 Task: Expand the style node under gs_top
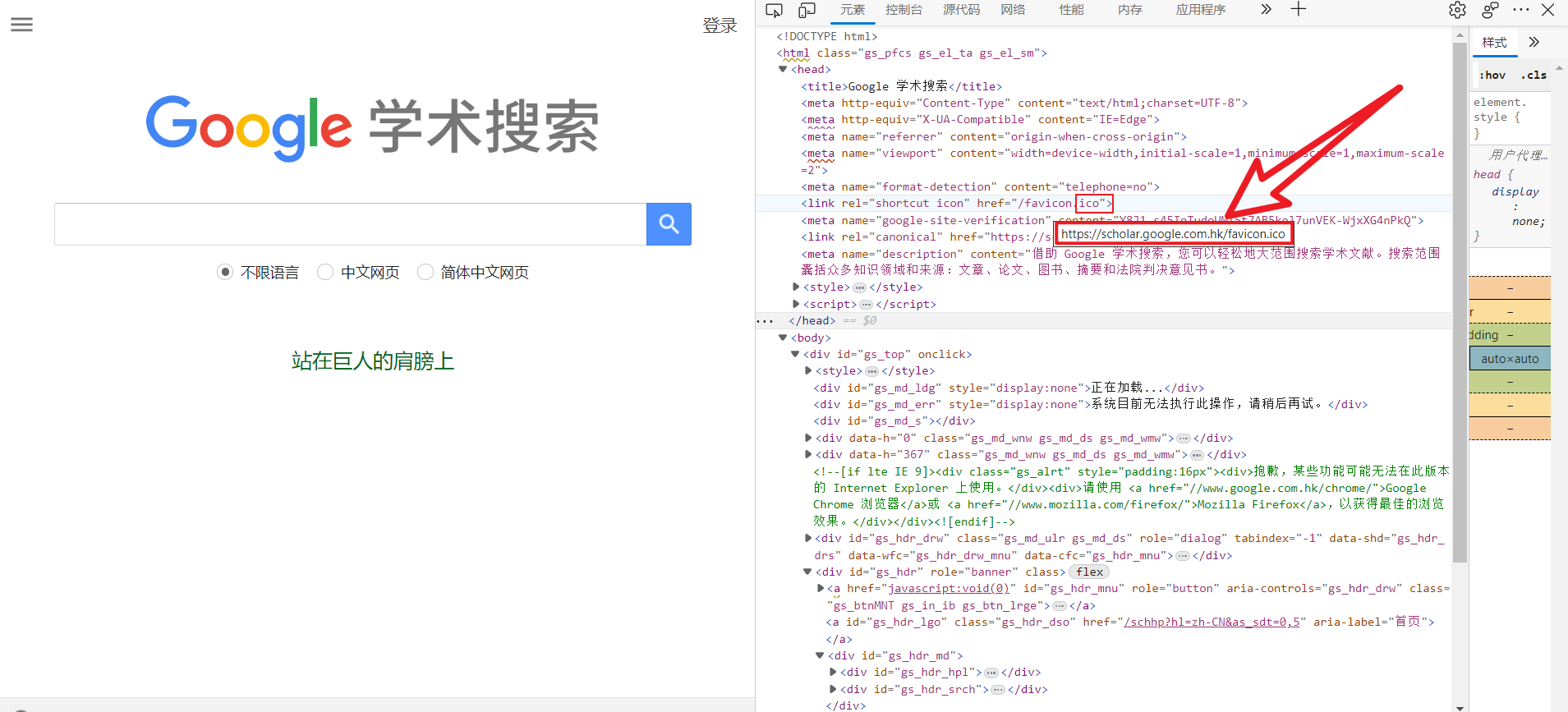click(x=808, y=371)
